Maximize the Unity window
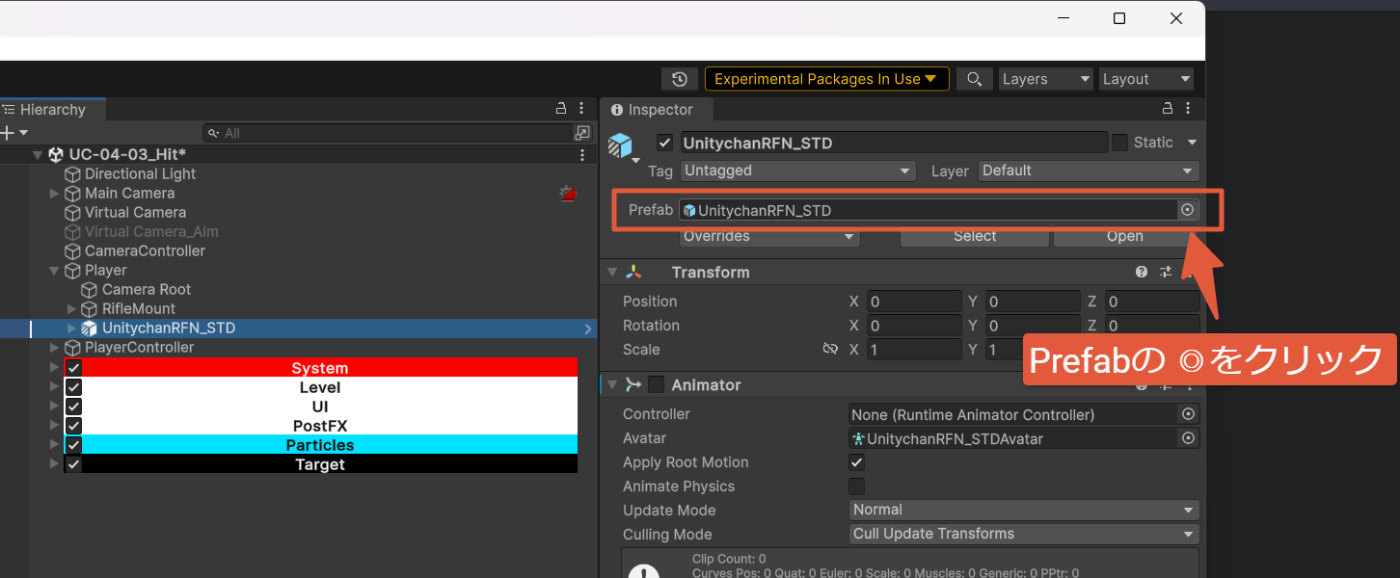This screenshot has width=1400, height=578. [x=1119, y=18]
